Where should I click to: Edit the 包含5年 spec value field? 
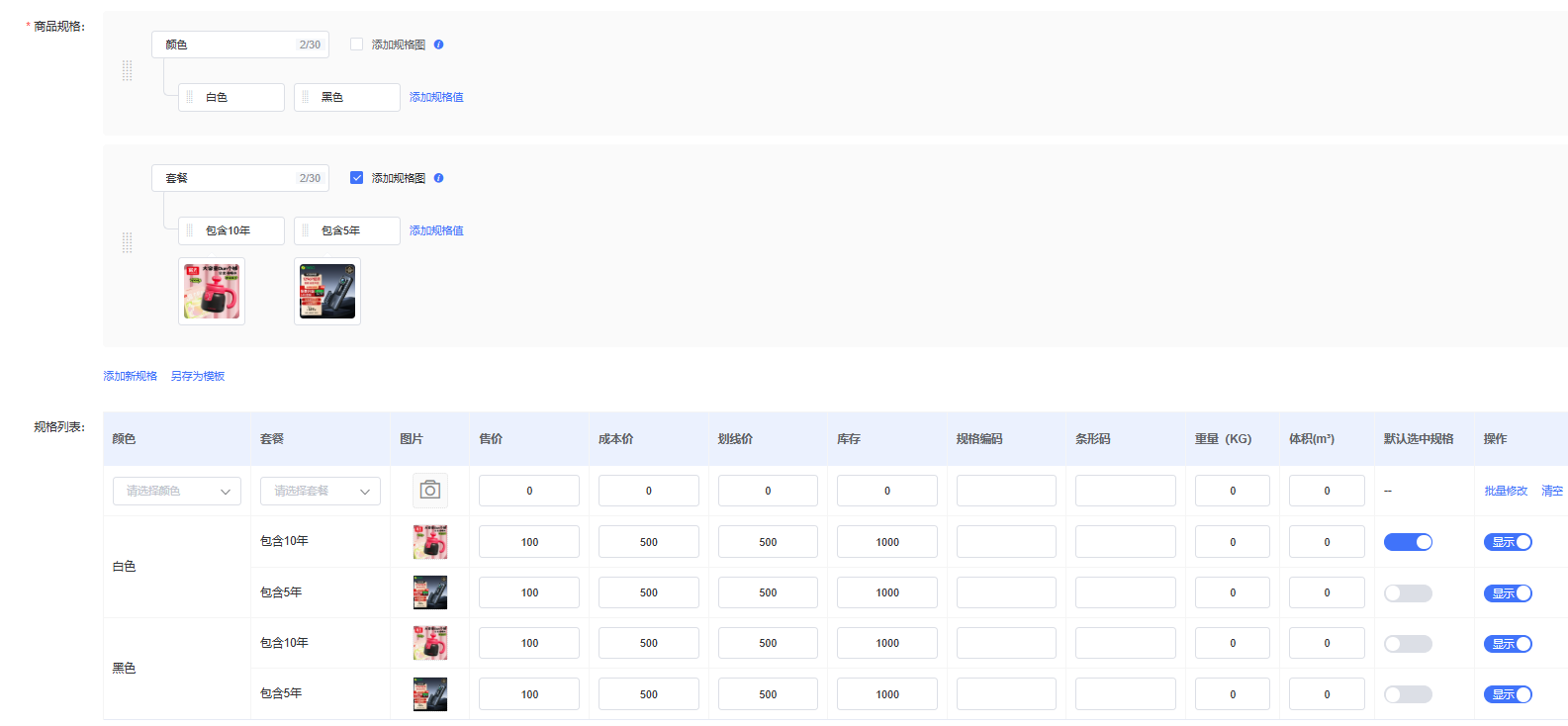(x=347, y=230)
